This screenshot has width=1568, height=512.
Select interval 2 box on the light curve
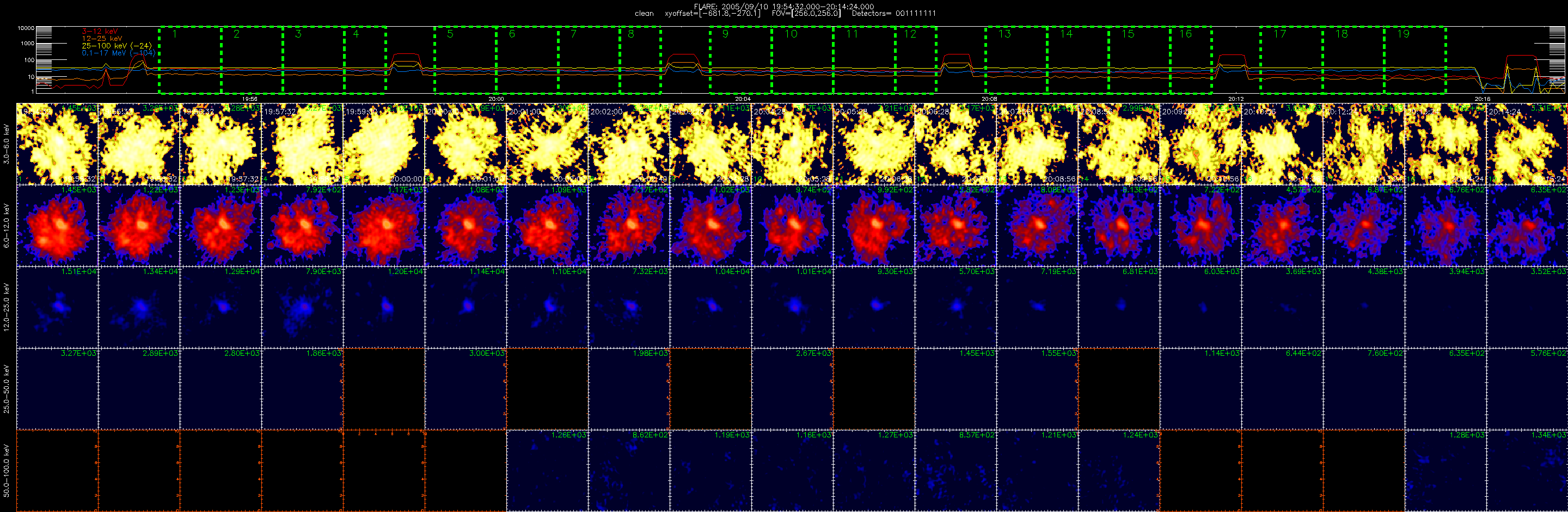point(252,60)
